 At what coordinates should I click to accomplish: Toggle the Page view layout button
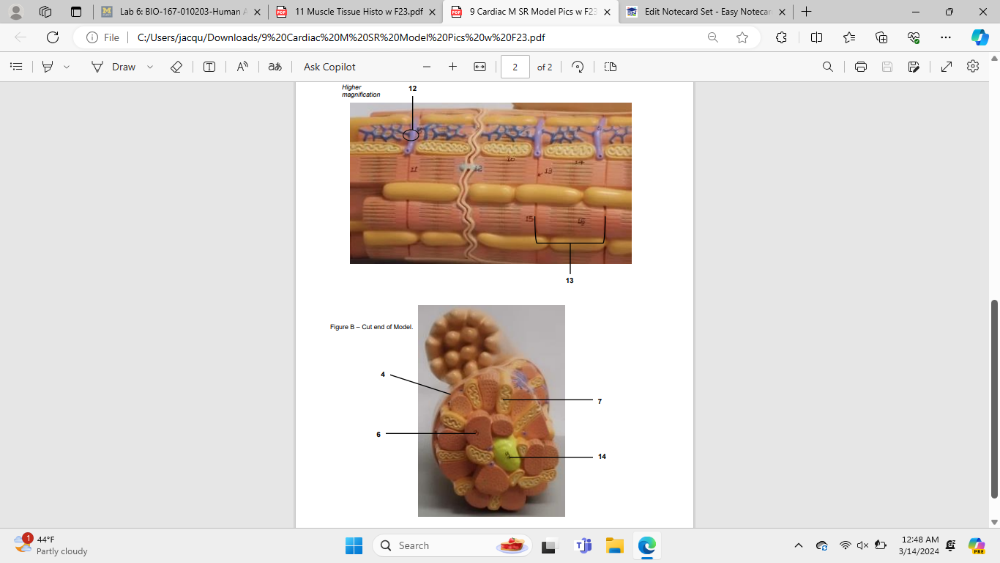(610, 67)
